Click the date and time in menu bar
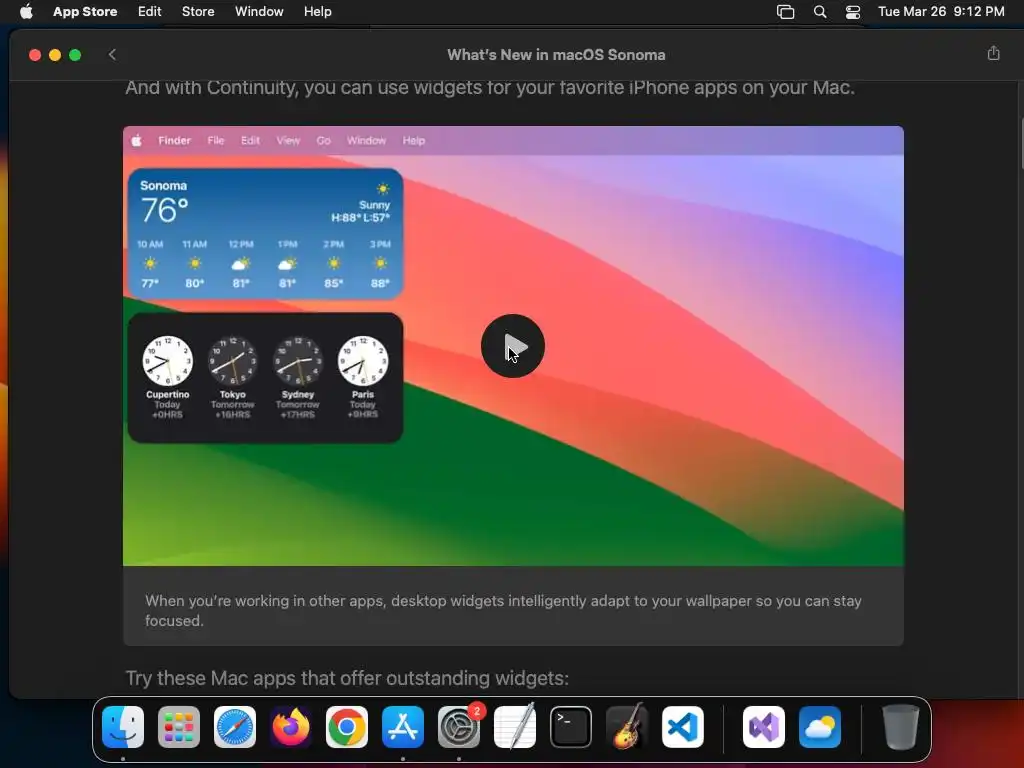The image size is (1024, 768). 941,12
